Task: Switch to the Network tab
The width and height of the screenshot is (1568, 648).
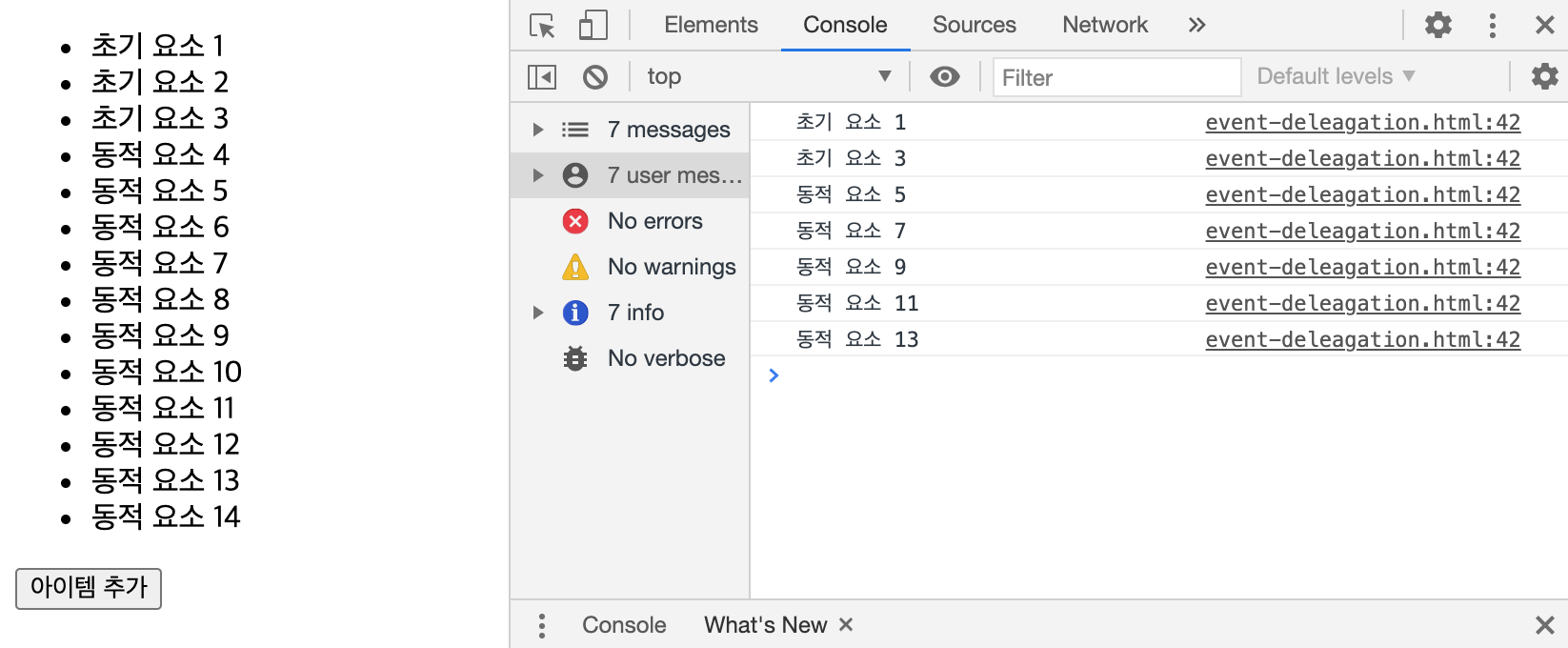Action: [1105, 26]
